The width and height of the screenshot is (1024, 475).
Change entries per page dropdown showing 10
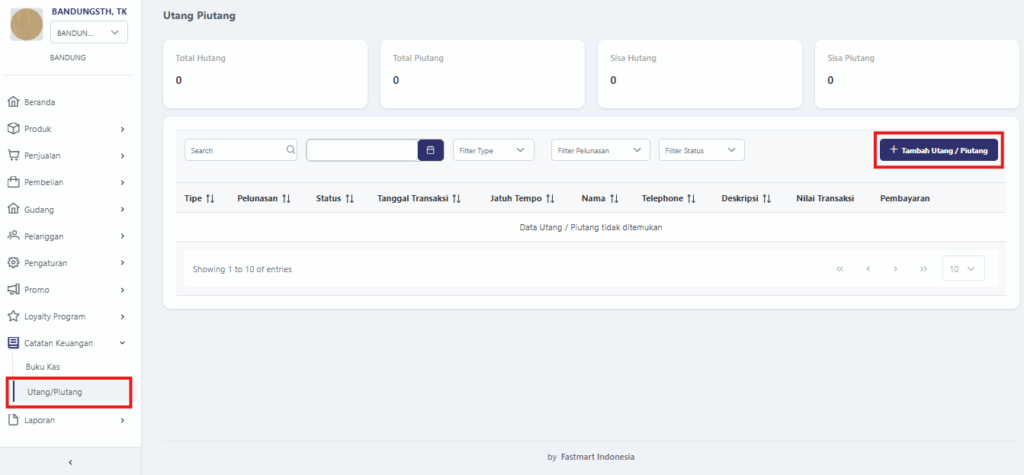click(963, 269)
